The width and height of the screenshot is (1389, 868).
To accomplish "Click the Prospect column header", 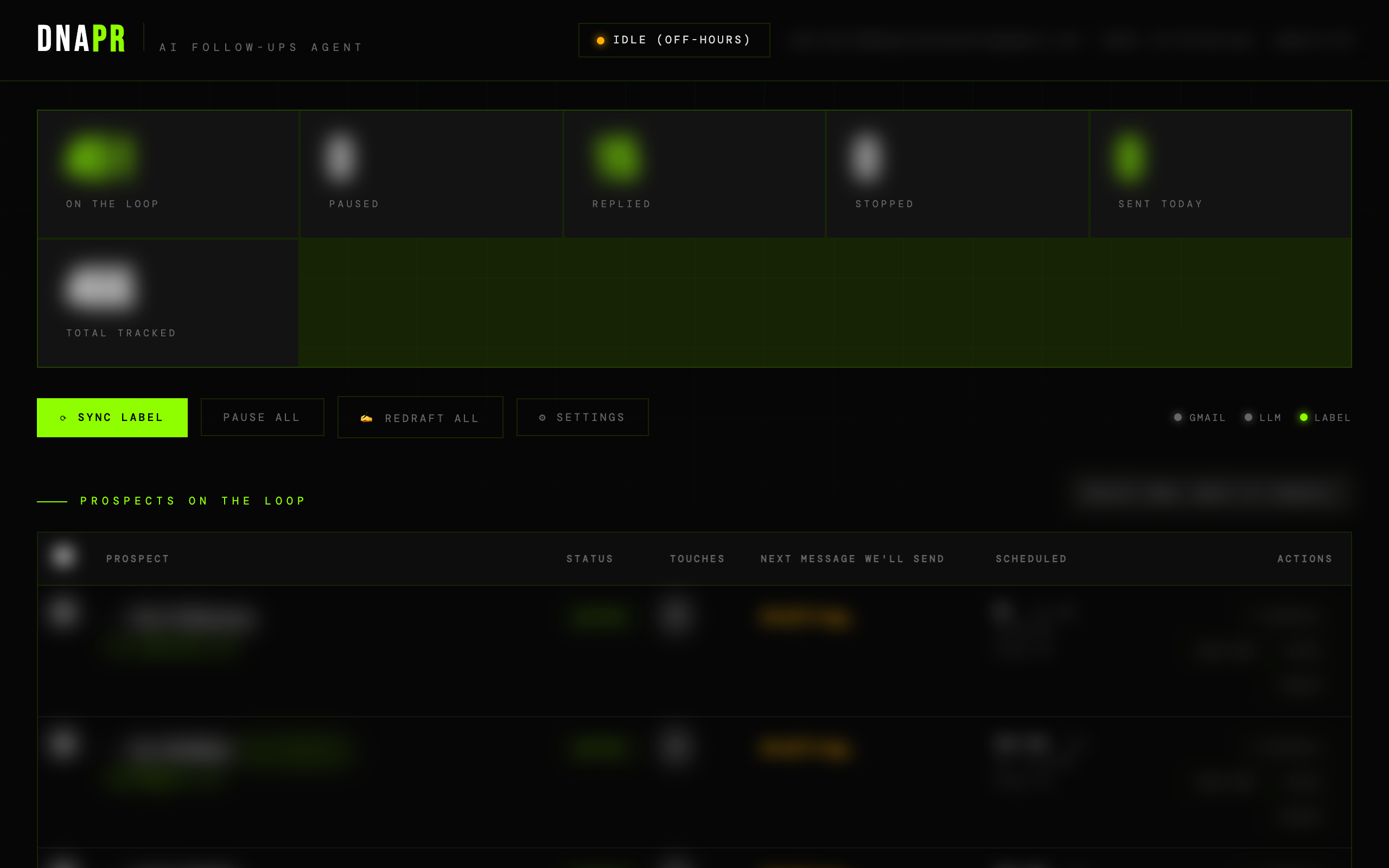I will 138,559.
